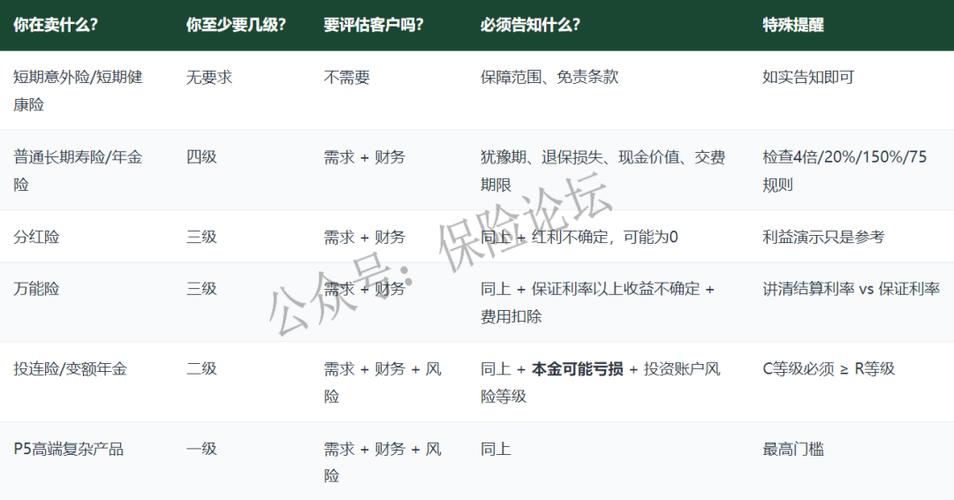Select the cell '不需要'
The image size is (954, 500).
(x=346, y=77)
